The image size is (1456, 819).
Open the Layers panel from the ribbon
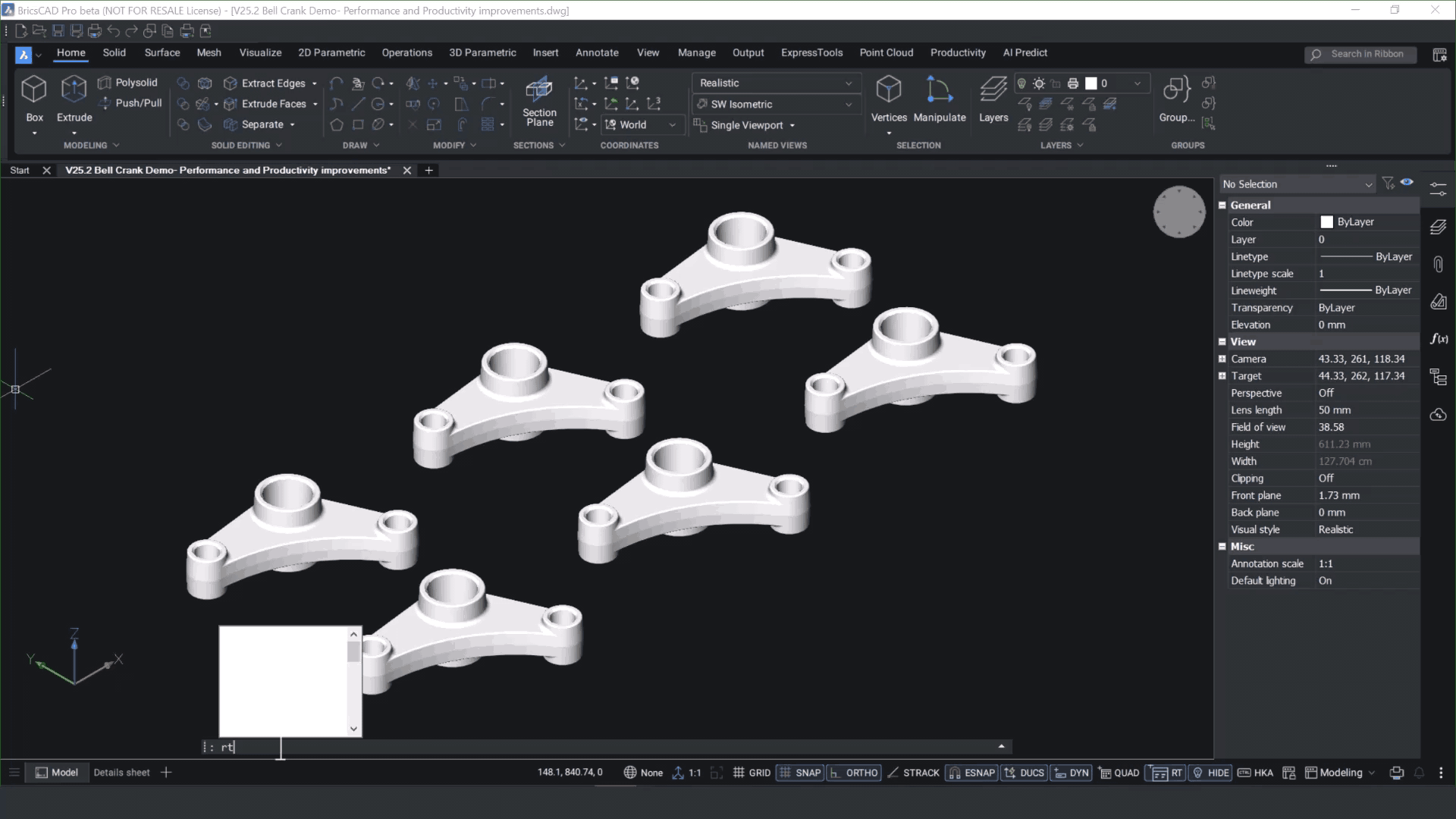pyautogui.click(x=993, y=99)
